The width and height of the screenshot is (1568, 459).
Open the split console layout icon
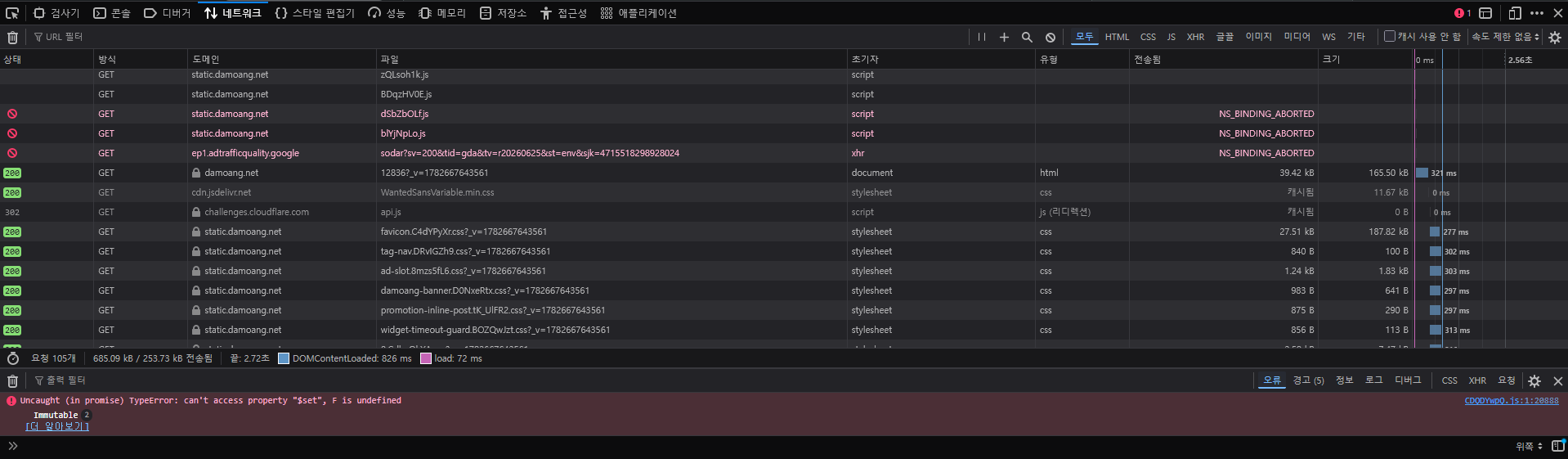tap(1485, 13)
